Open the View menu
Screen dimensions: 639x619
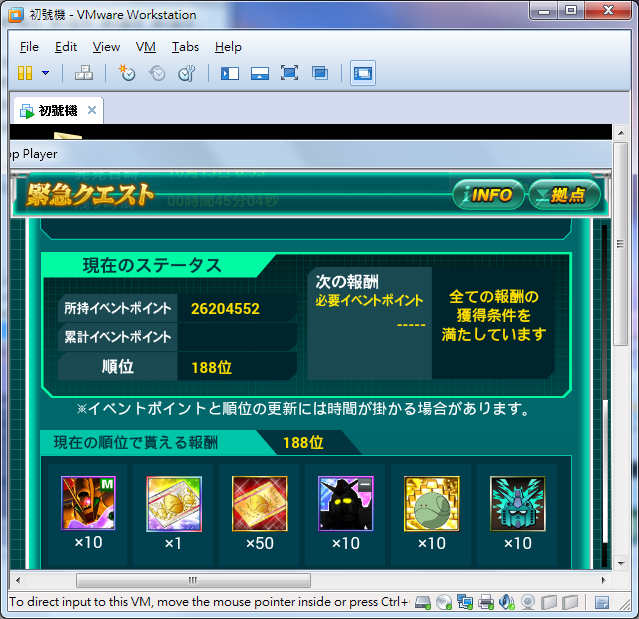pyautogui.click(x=106, y=47)
